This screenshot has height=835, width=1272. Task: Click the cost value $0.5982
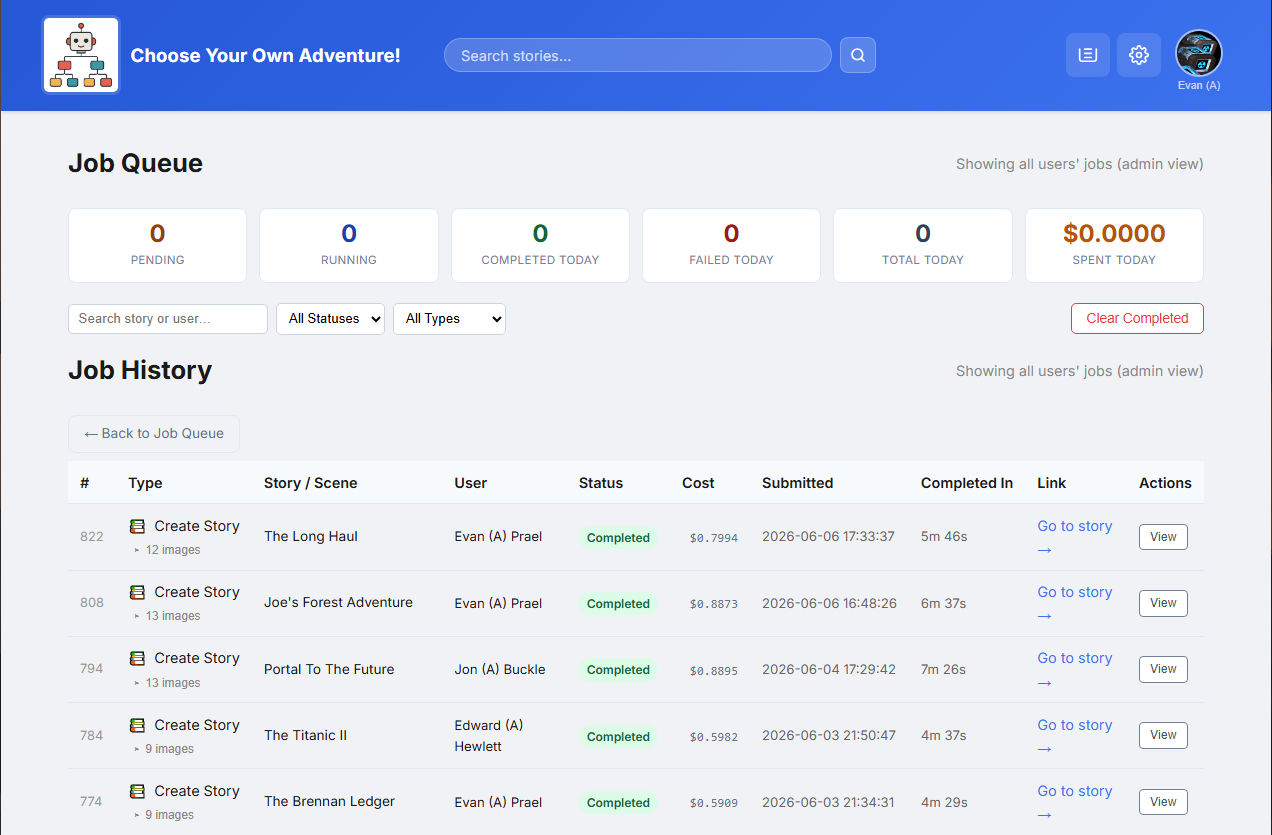pyautogui.click(x=713, y=737)
